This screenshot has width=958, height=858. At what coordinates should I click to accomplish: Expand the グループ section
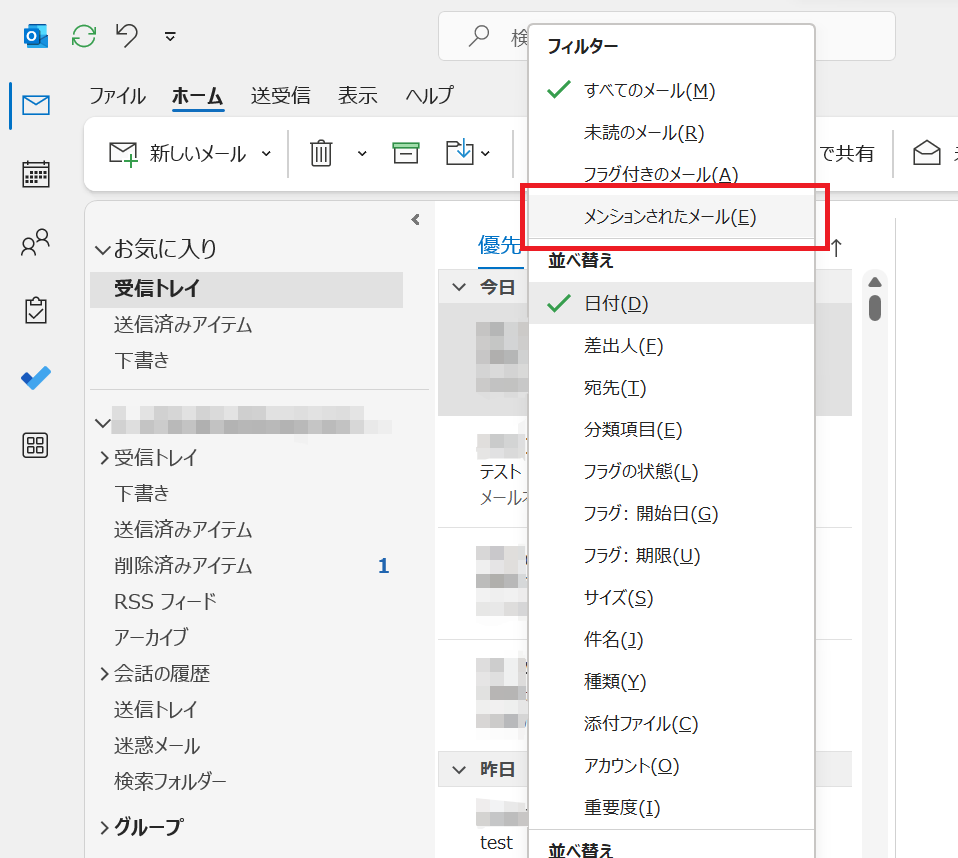(104, 827)
